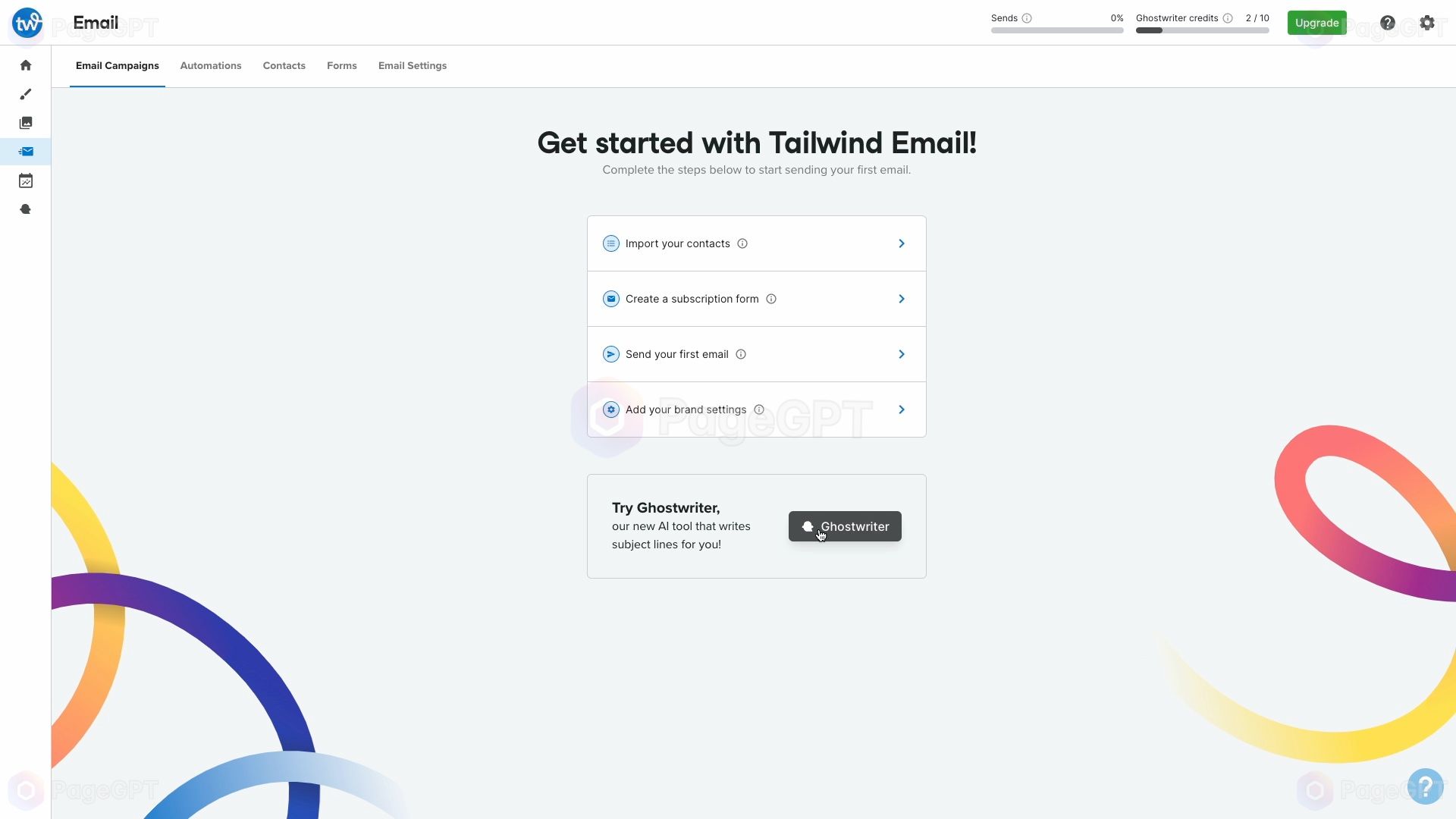Click the Ghostwriter AI button icon
Screen dimensions: 1456x819
(806, 525)
